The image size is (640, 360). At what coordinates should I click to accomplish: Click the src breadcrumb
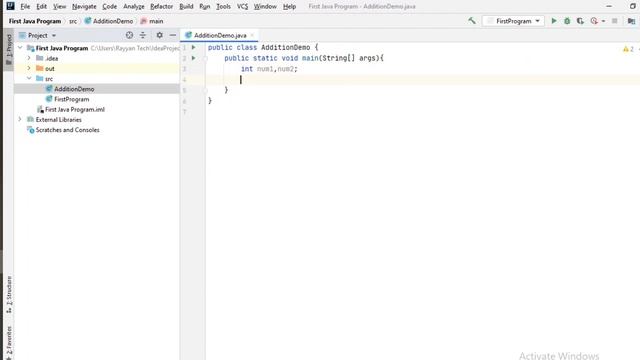pyautogui.click(x=73, y=21)
